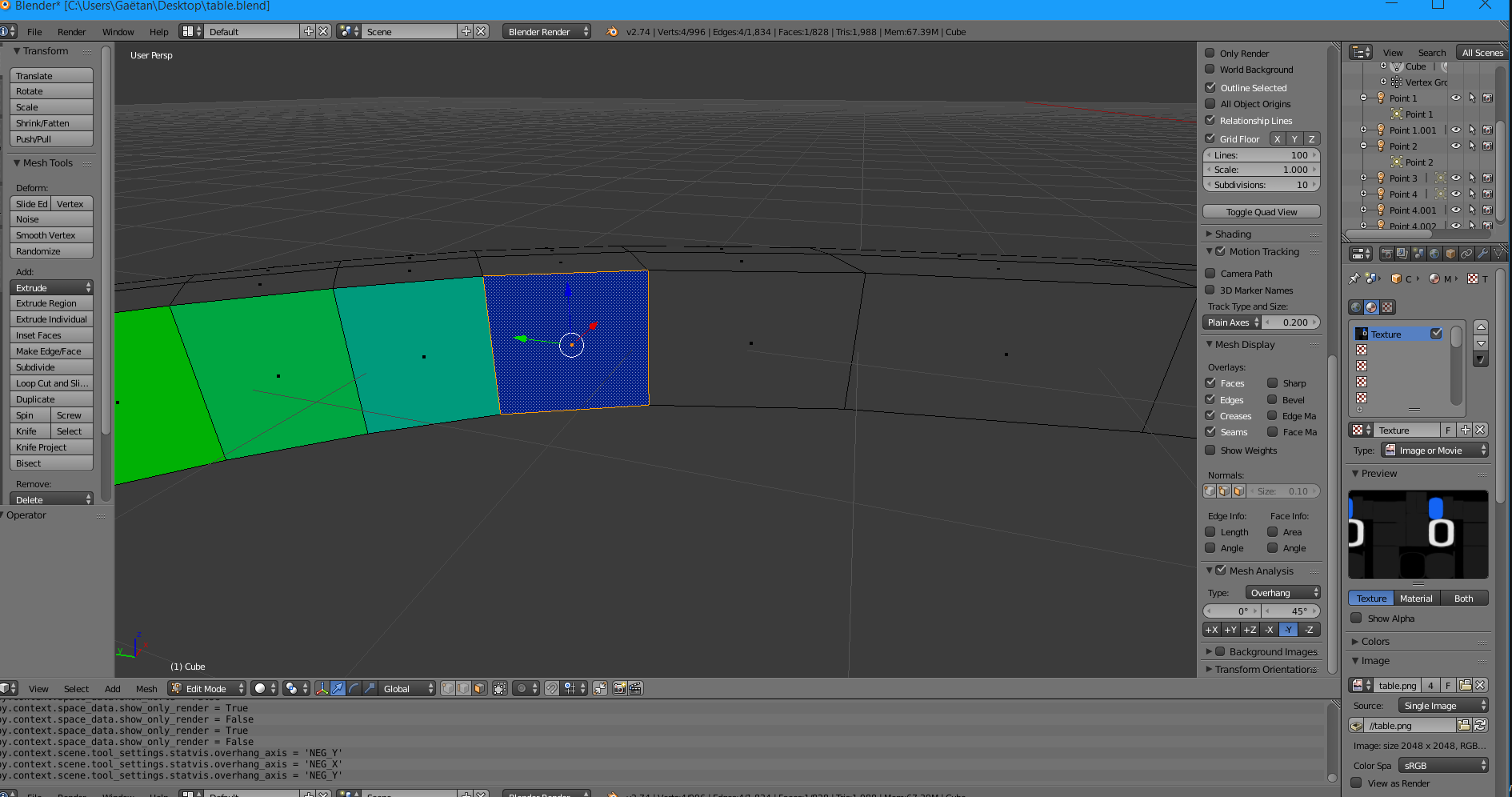Viewport: 1512px width, 797px height.
Task: Click Toggle Quad View button
Action: point(1262,212)
